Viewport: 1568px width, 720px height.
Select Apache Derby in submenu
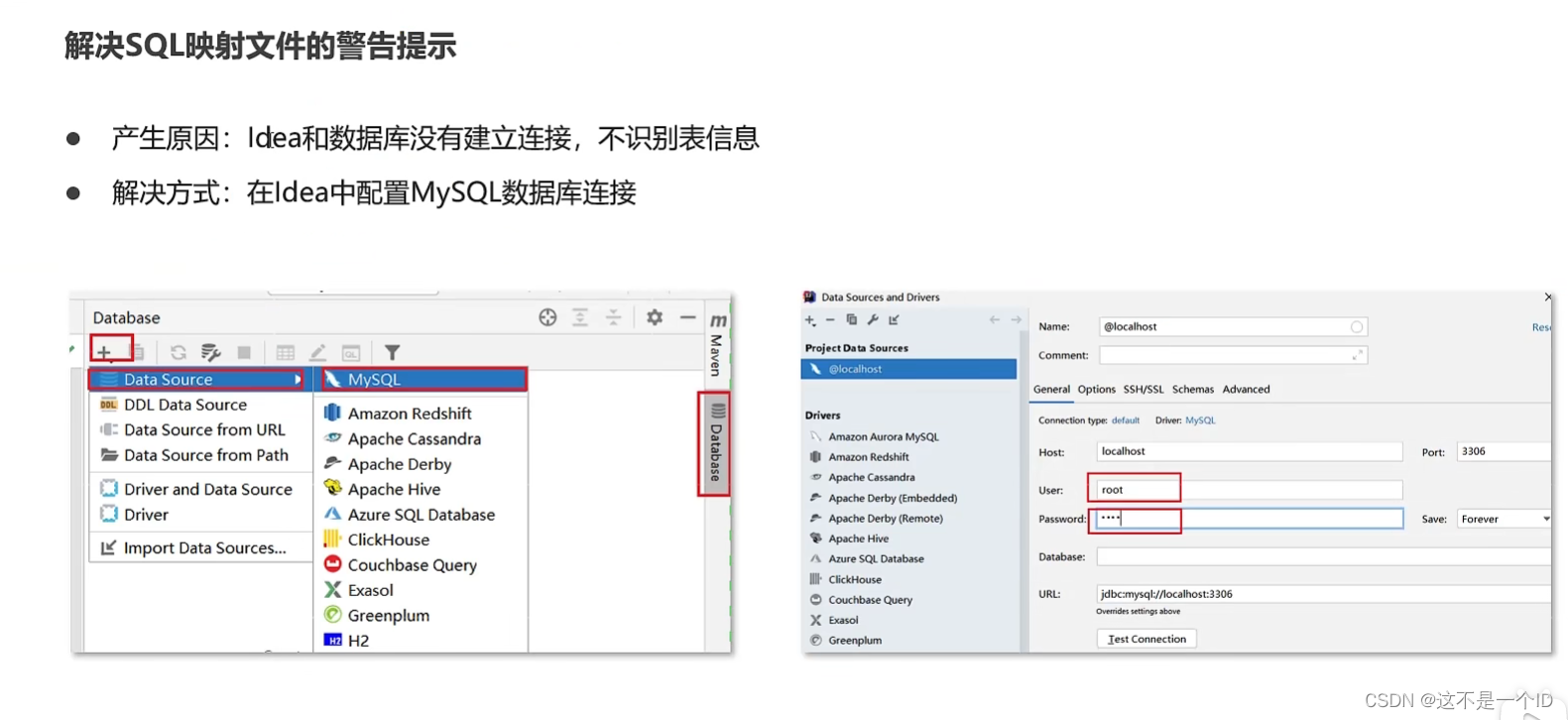click(399, 464)
